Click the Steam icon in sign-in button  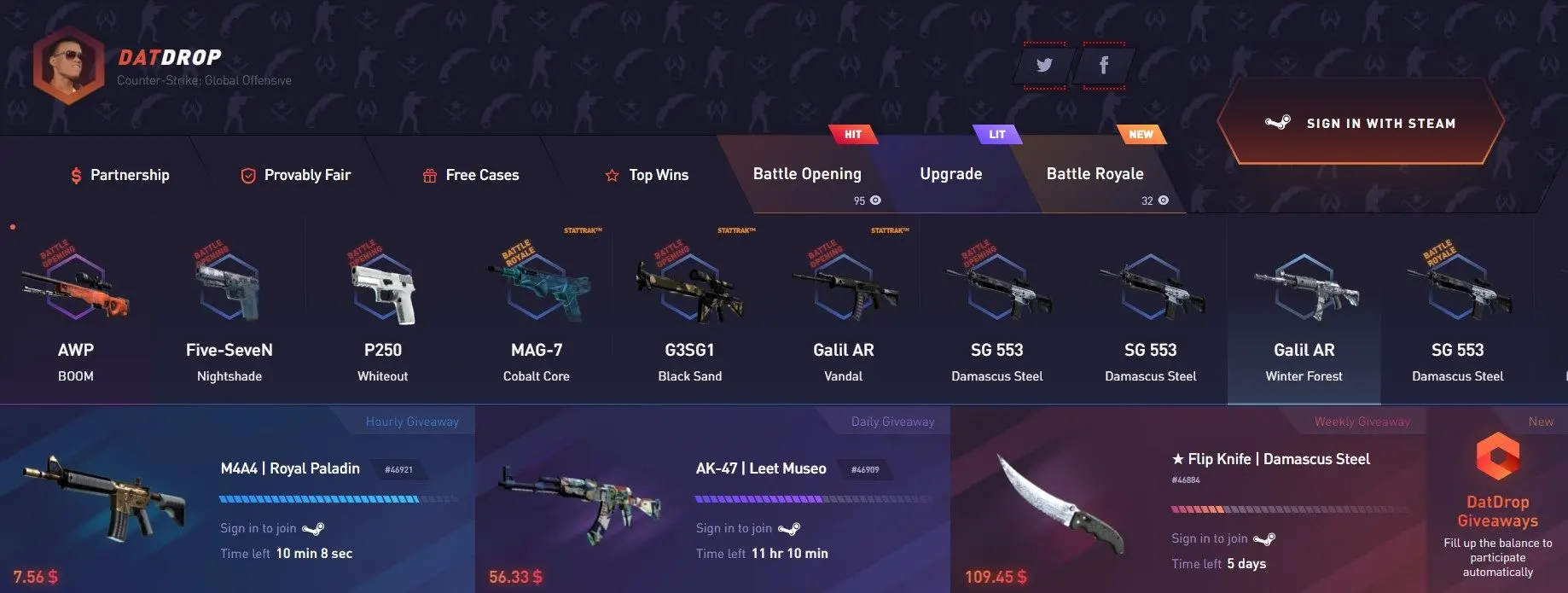[x=1277, y=123]
